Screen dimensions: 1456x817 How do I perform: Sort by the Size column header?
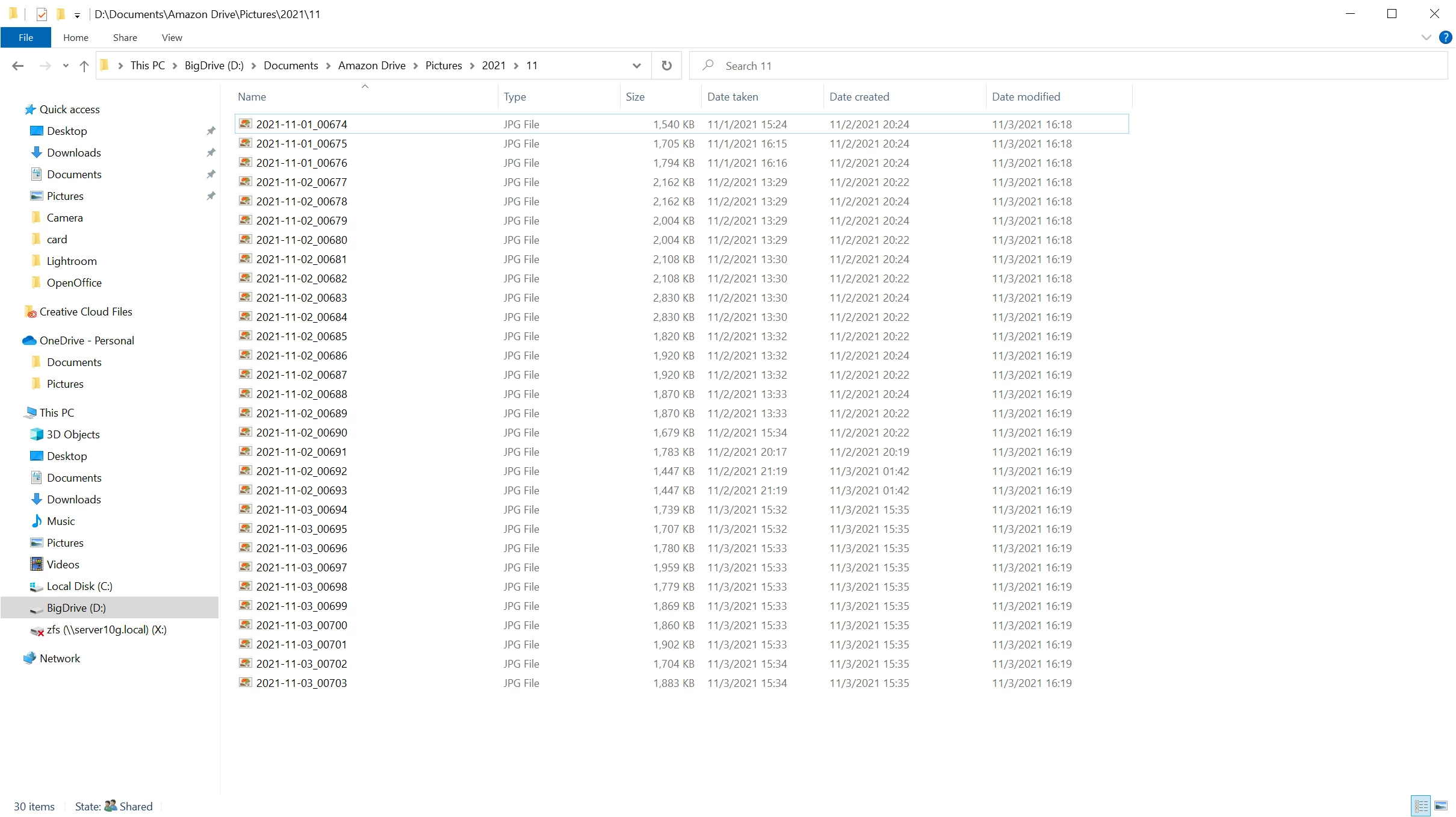635,96
